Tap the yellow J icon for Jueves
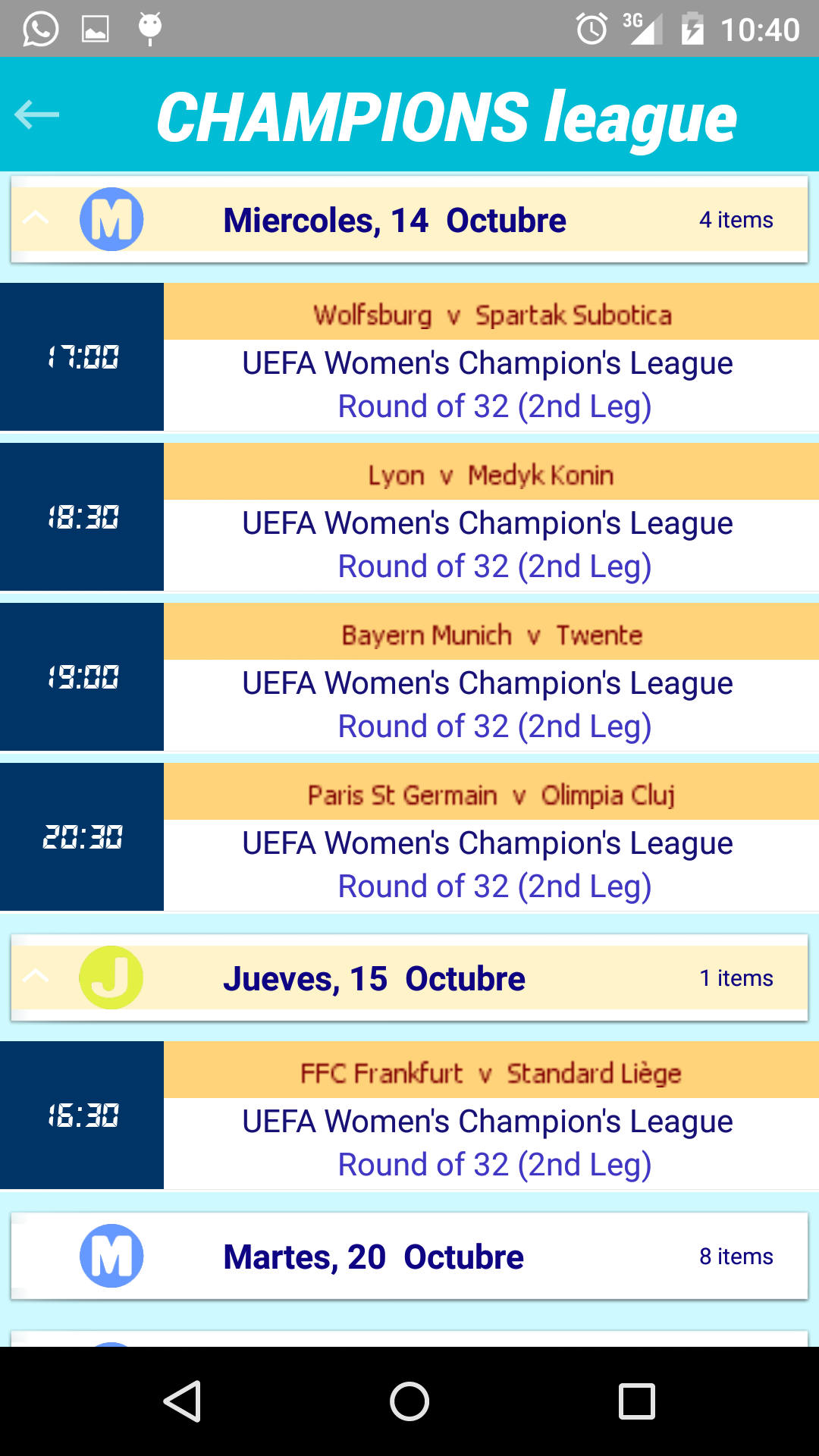Image resolution: width=819 pixels, height=1456 pixels. (x=111, y=977)
